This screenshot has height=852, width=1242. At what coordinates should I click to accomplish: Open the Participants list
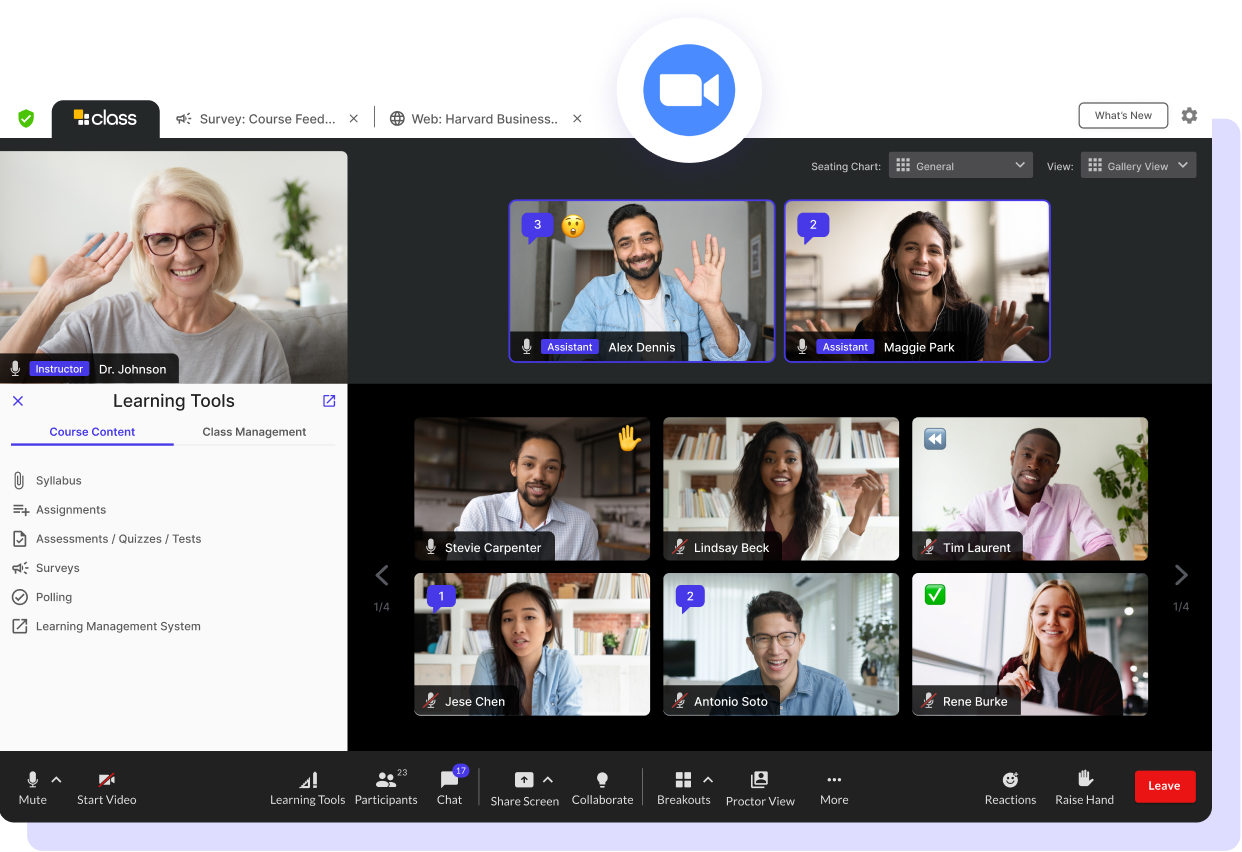tap(385, 780)
